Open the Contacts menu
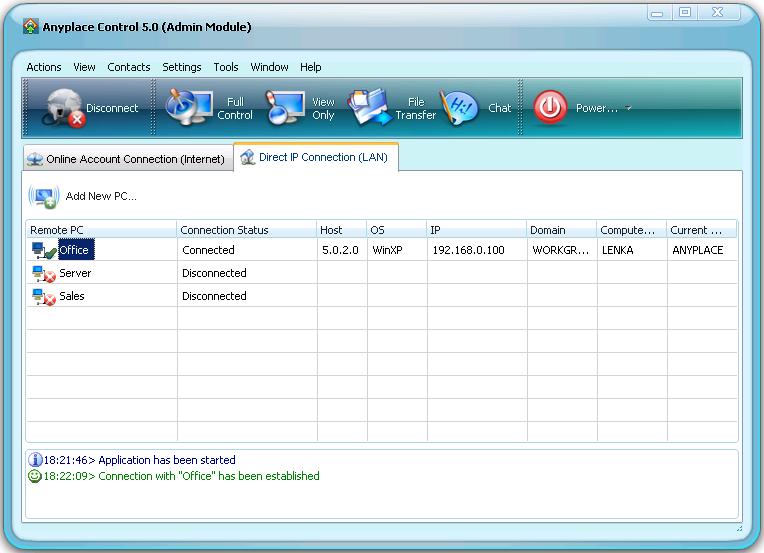This screenshot has height=553, width=764. 129,67
